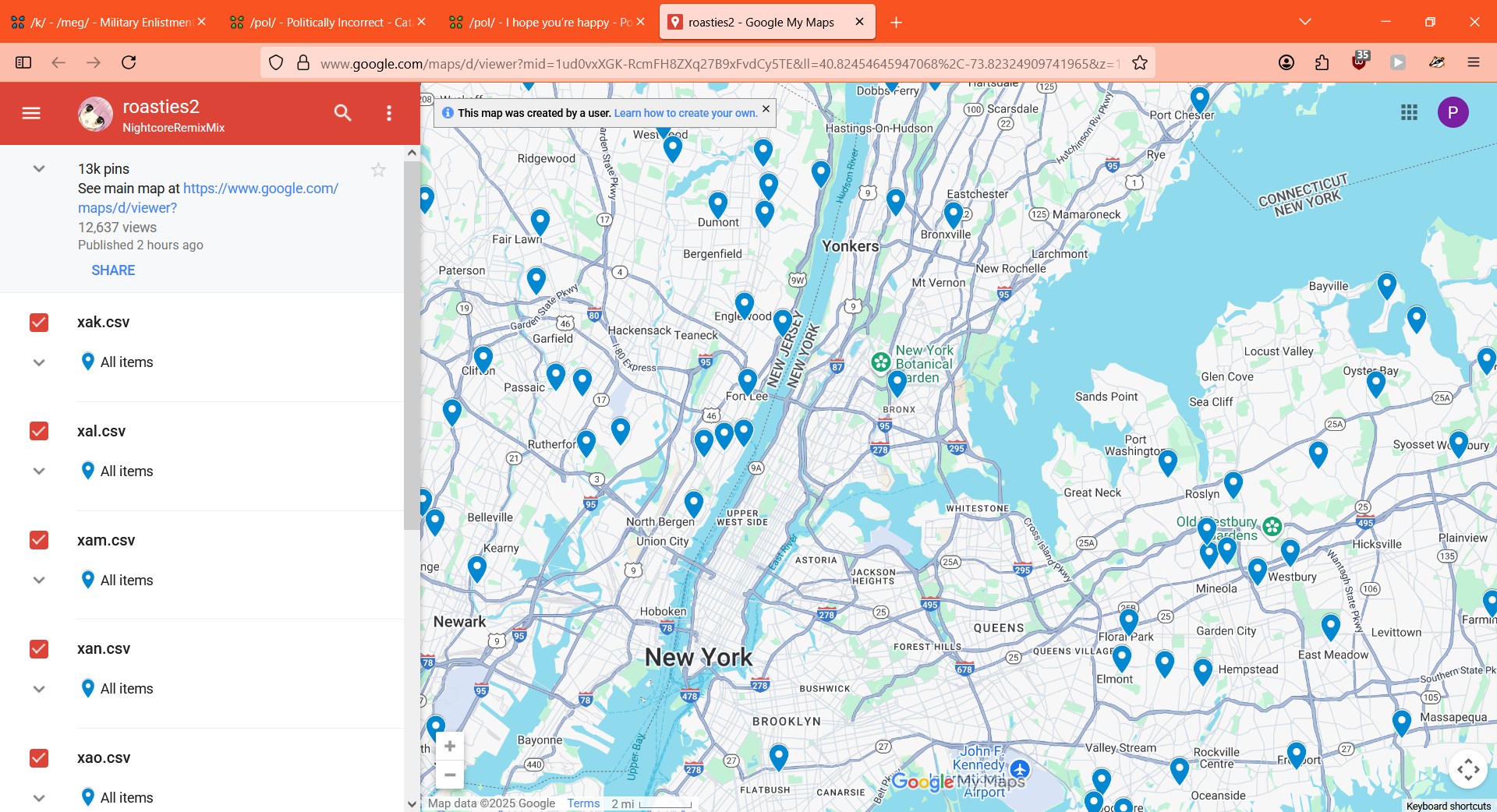Star the roasties2 map

pos(378,170)
